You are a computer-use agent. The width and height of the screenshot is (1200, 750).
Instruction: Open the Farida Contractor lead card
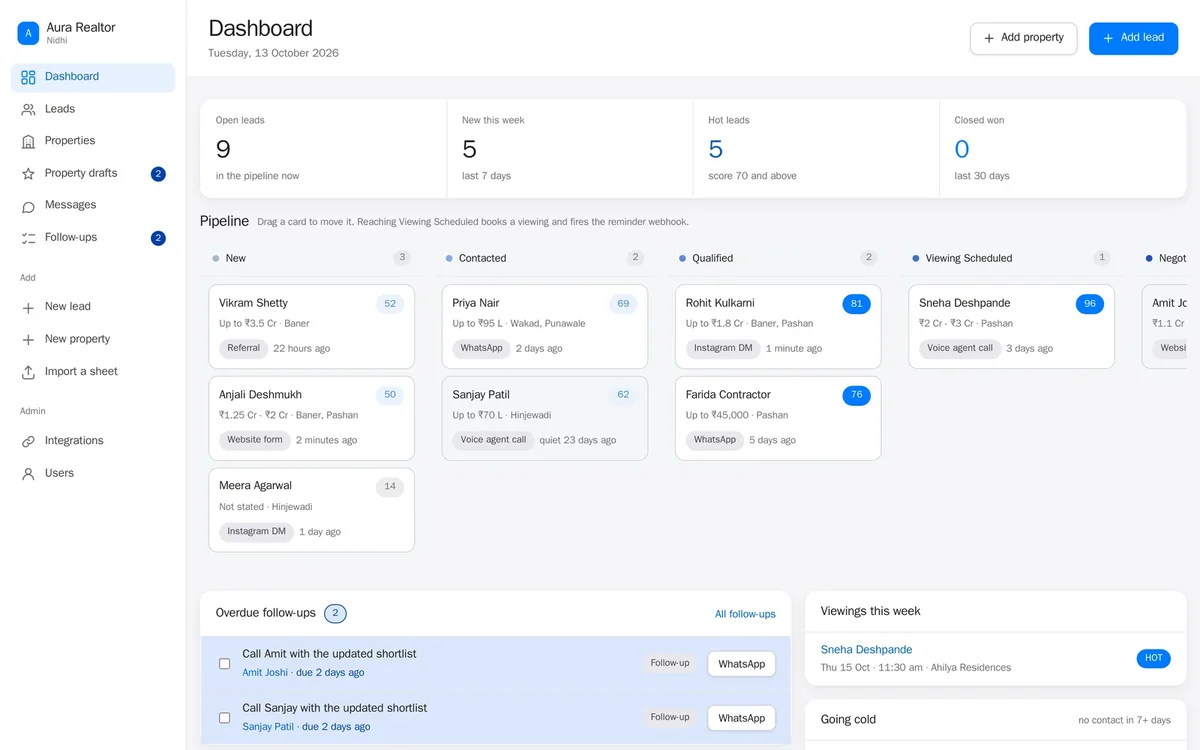point(778,418)
